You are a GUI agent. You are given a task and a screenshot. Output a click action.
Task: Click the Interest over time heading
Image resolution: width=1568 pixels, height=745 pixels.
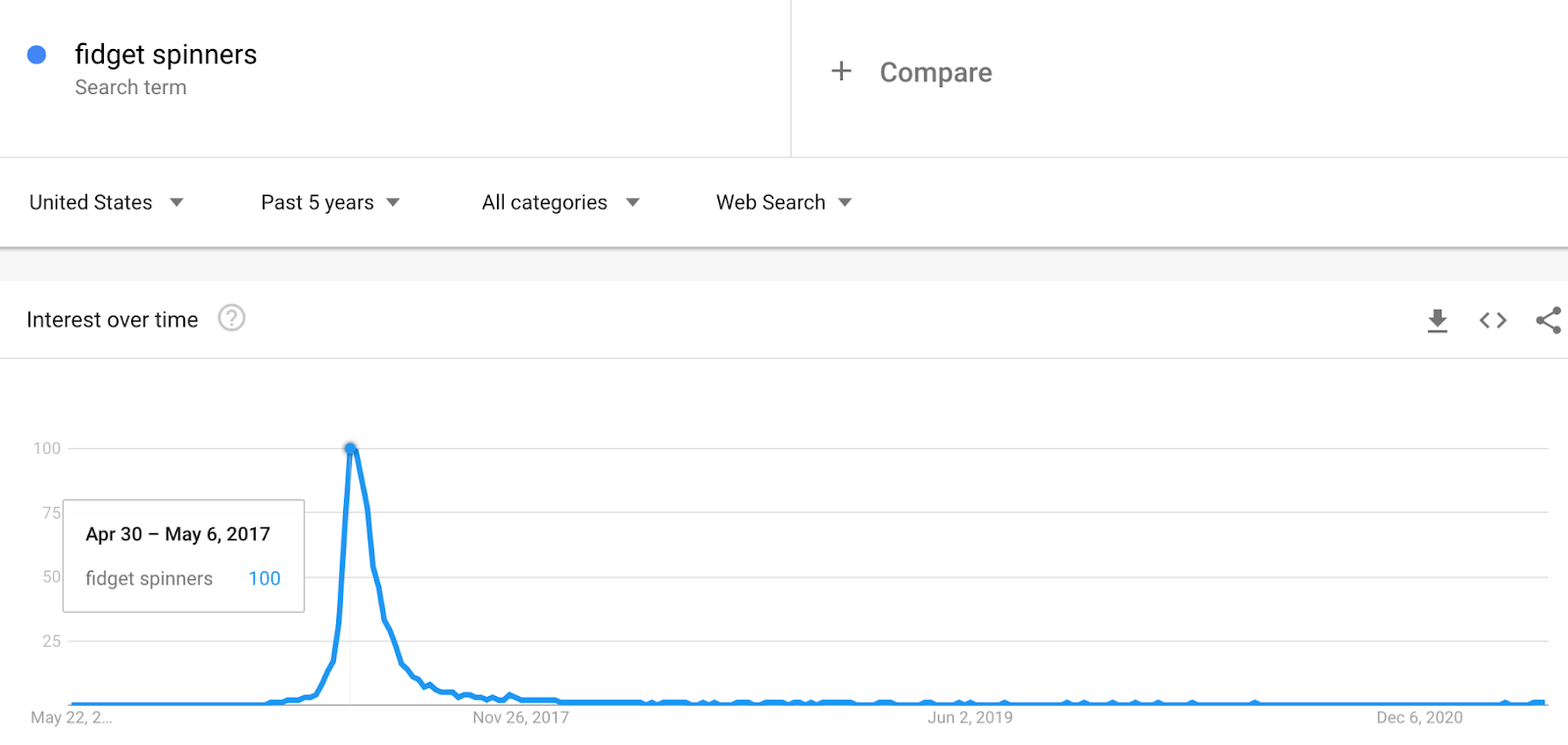112,320
